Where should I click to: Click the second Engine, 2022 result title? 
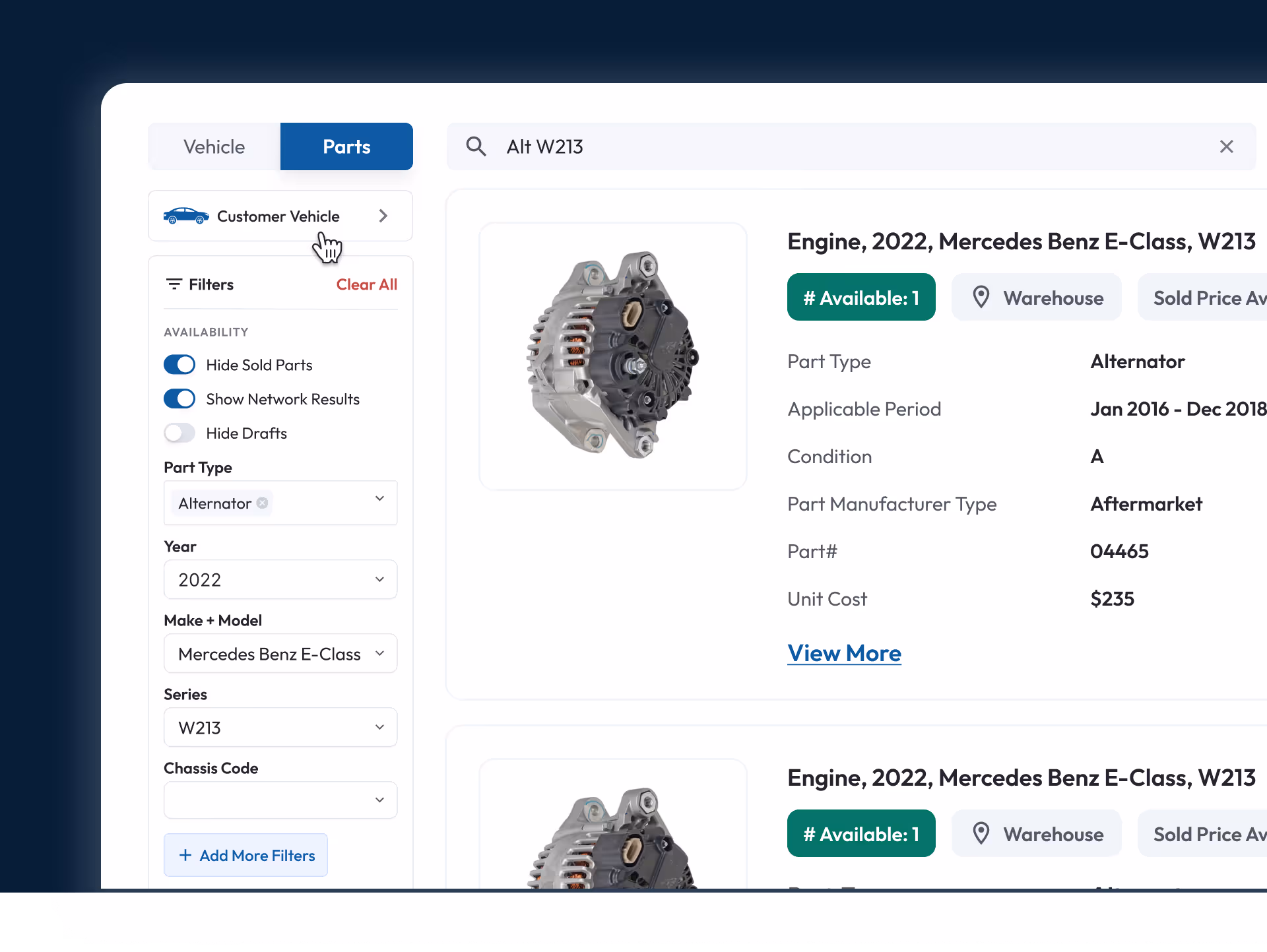[x=1022, y=778]
